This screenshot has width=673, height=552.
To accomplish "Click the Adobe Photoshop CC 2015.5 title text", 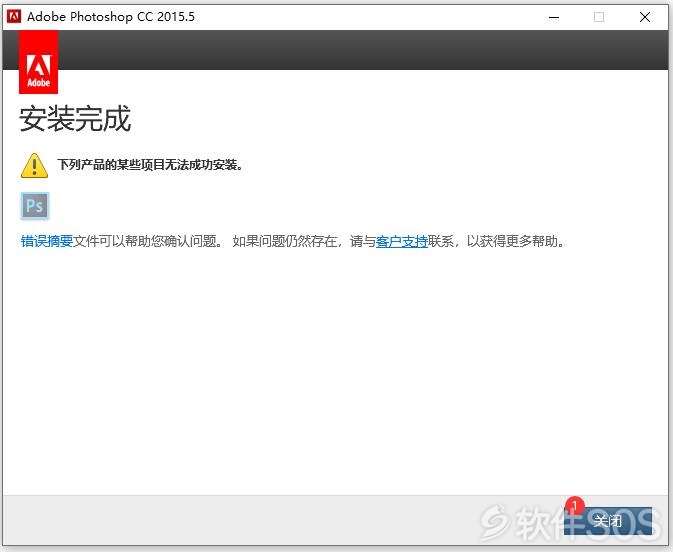I will coord(111,17).
